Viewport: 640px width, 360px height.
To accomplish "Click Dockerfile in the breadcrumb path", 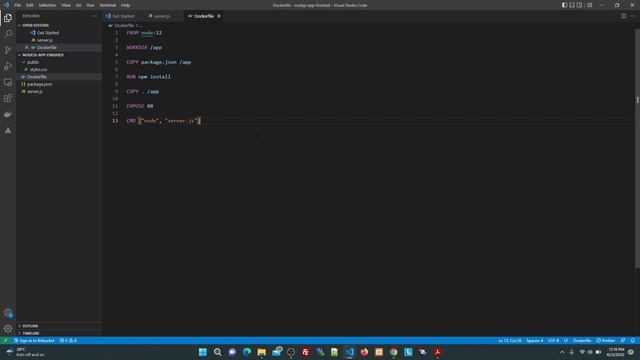I will coord(124,25).
